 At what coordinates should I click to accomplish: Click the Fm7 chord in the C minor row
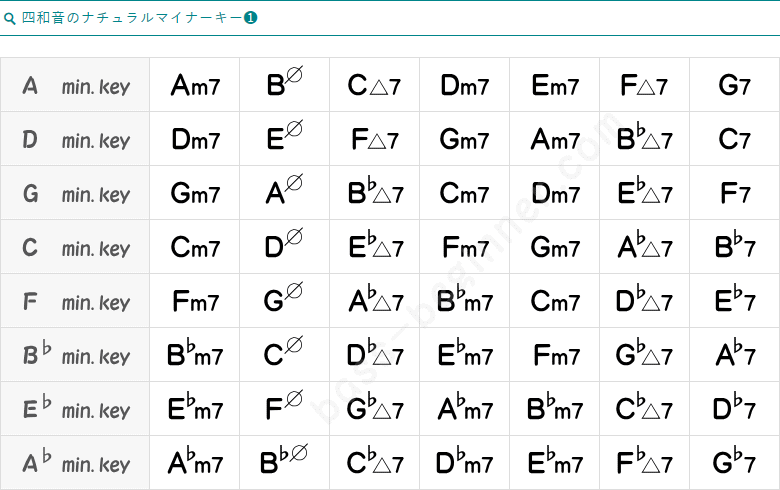[464, 248]
